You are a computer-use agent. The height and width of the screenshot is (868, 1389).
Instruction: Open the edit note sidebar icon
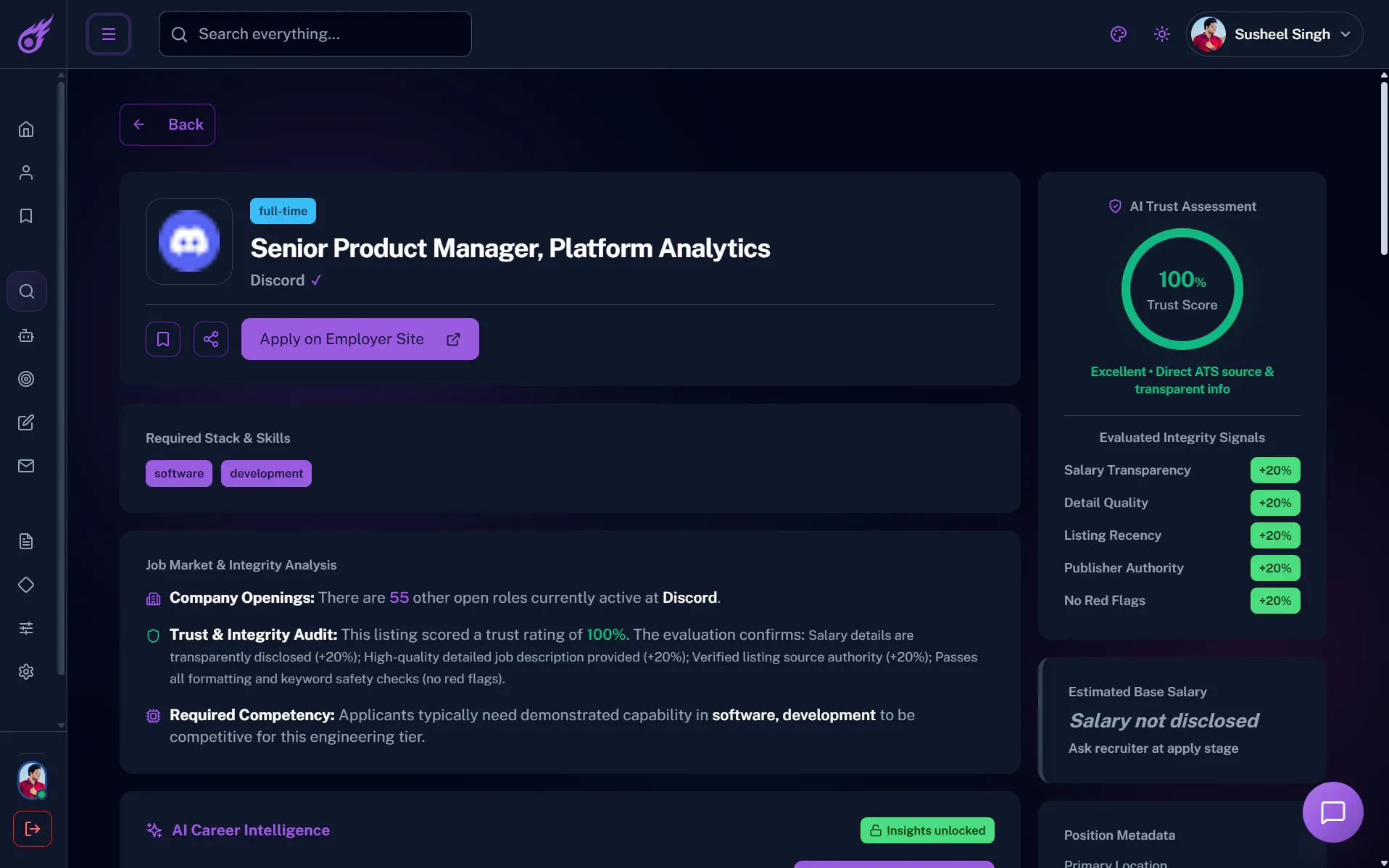click(26, 422)
